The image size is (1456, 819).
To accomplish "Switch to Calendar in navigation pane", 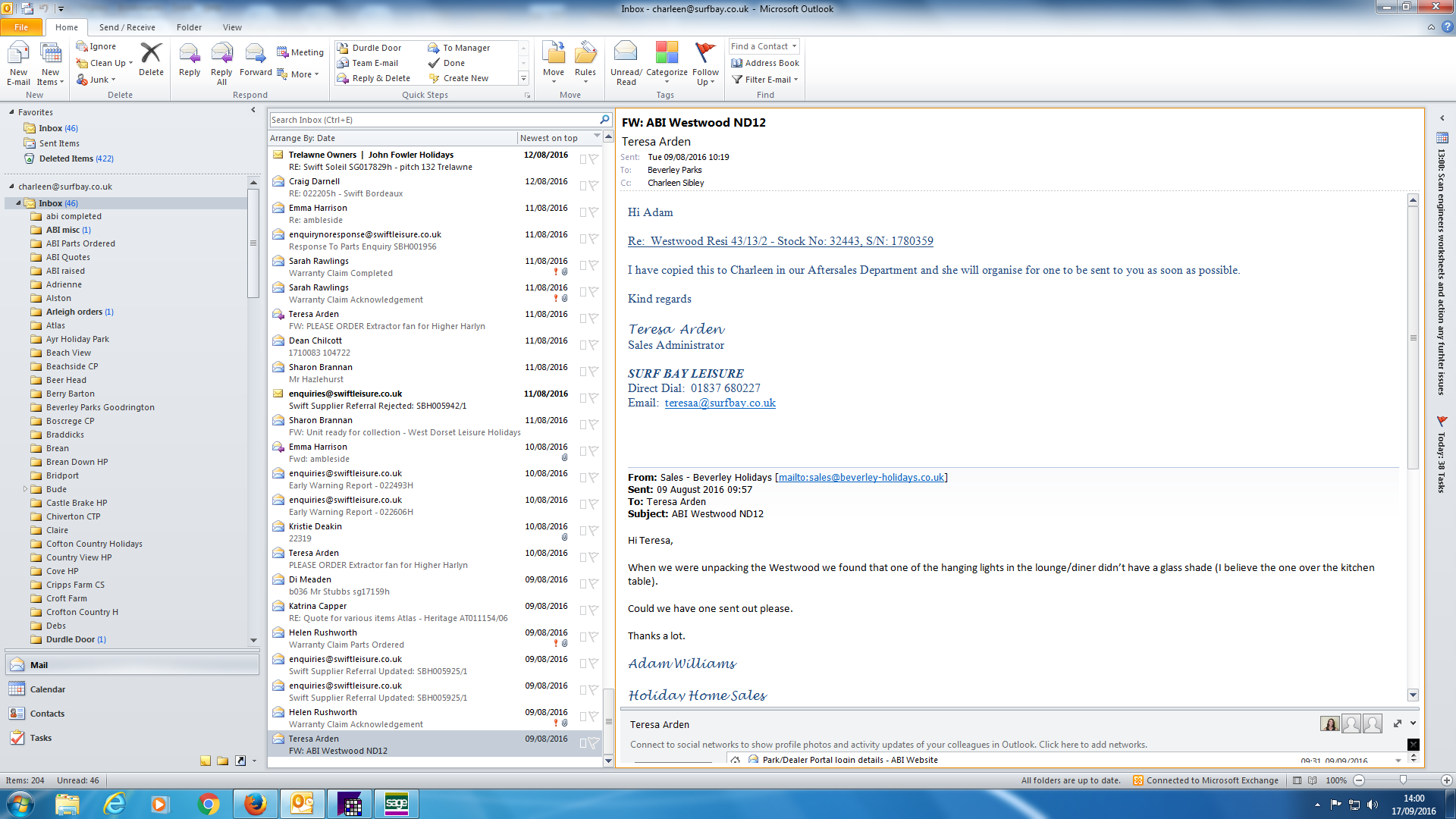I will 47,689.
